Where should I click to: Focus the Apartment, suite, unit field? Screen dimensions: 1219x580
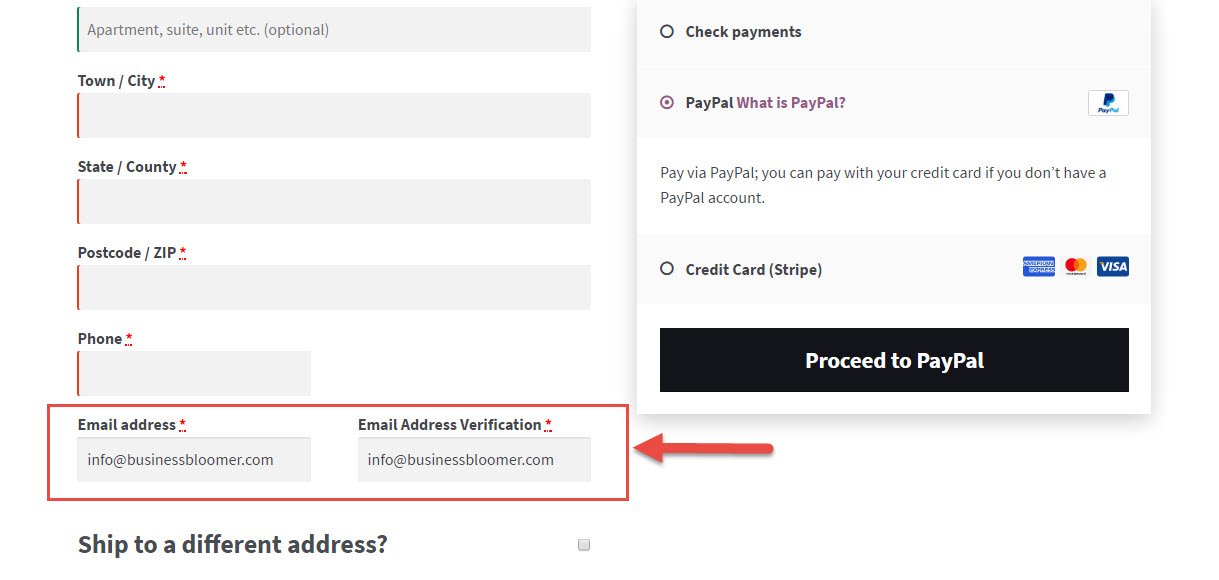click(x=334, y=29)
